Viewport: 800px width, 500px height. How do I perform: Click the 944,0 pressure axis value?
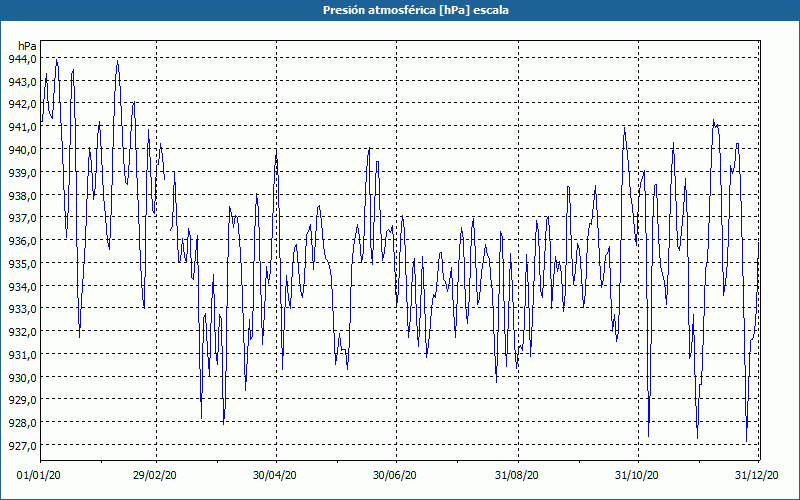pos(22,59)
